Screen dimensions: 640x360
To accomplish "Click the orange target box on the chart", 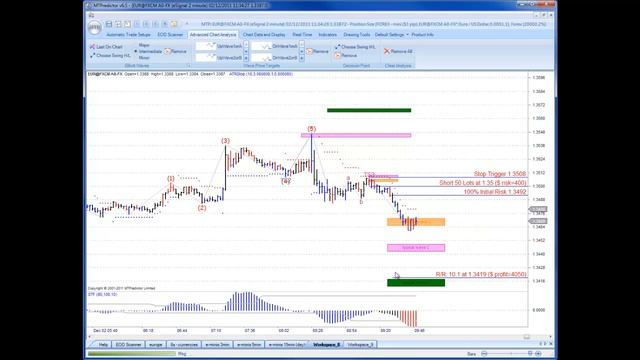I will pyautogui.click(x=416, y=222).
